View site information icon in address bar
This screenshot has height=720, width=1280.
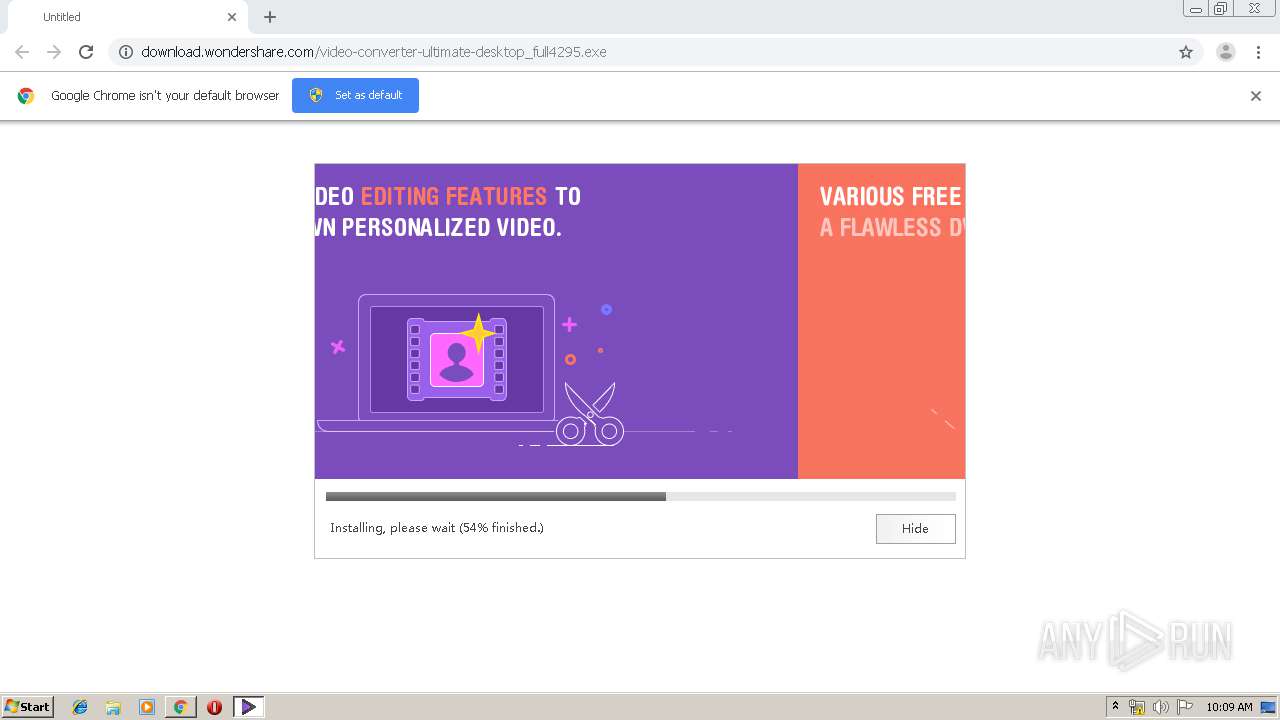(x=126, y=52)
